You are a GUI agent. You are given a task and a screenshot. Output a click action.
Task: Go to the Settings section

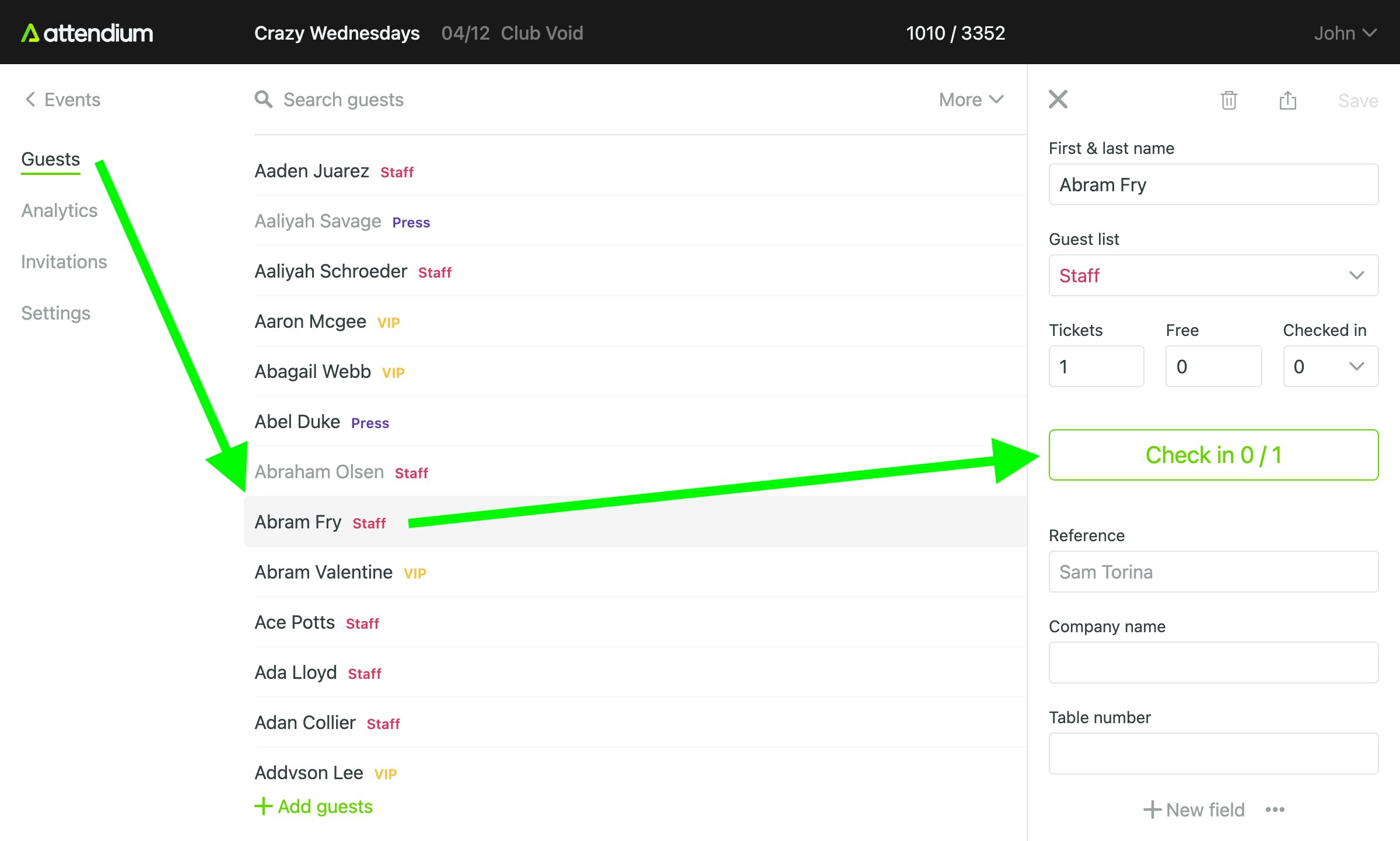click(x=56, y=313)
